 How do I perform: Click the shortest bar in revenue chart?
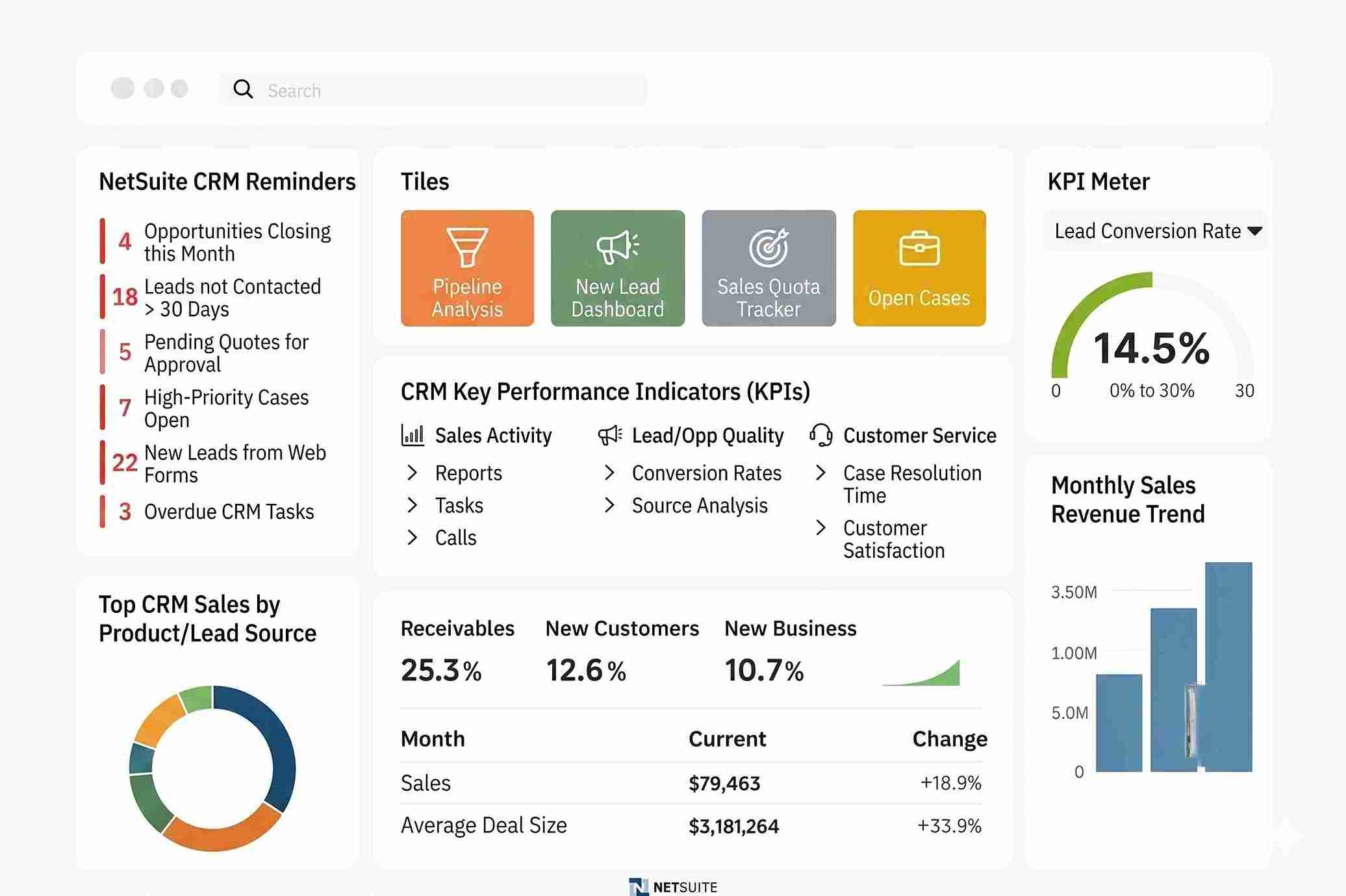(1119, 723)
